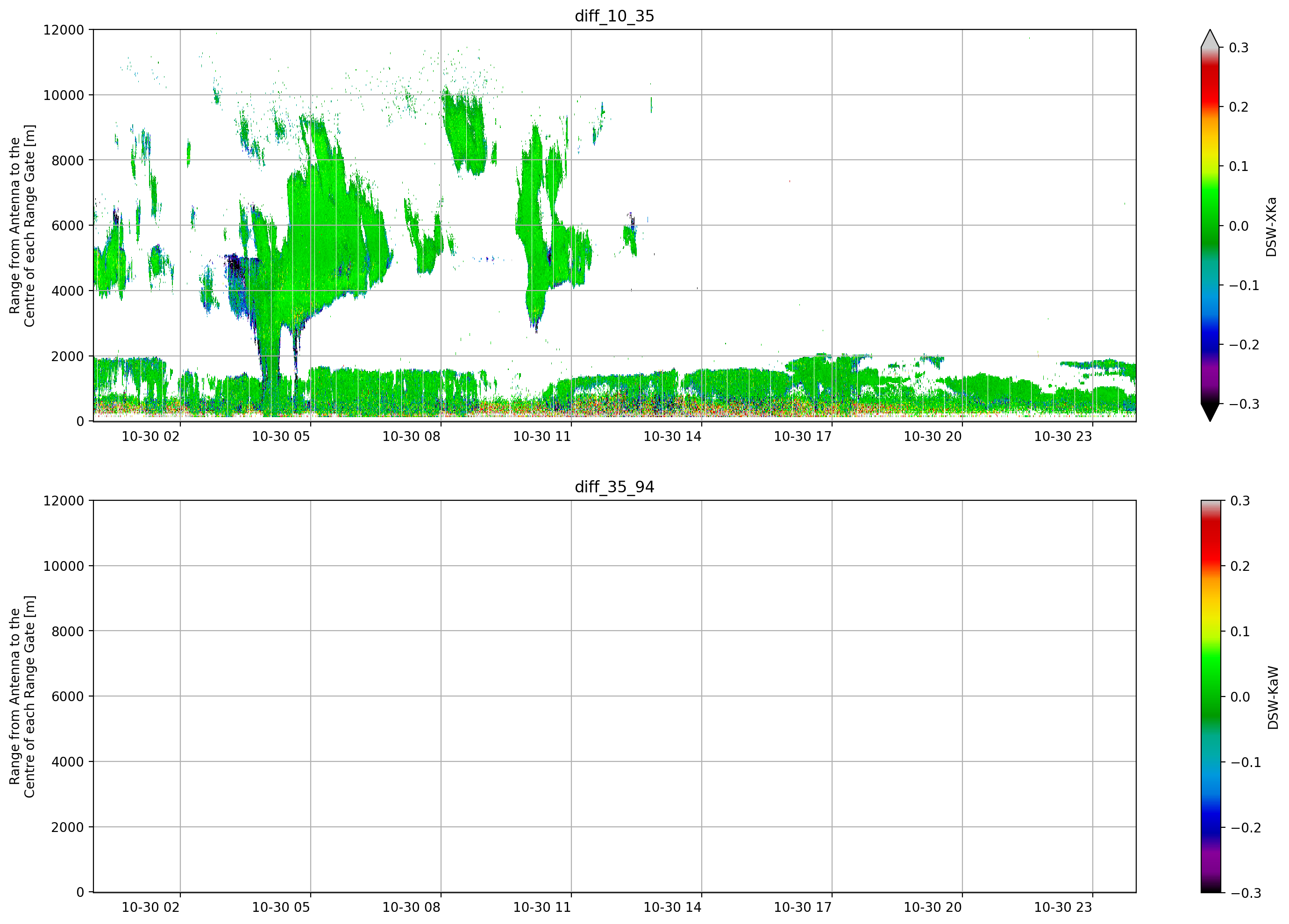Click 0.0 tick on DSW-XKa colorbar
This screenshot has height=924, width=1289.
(x=1239, y=226)
